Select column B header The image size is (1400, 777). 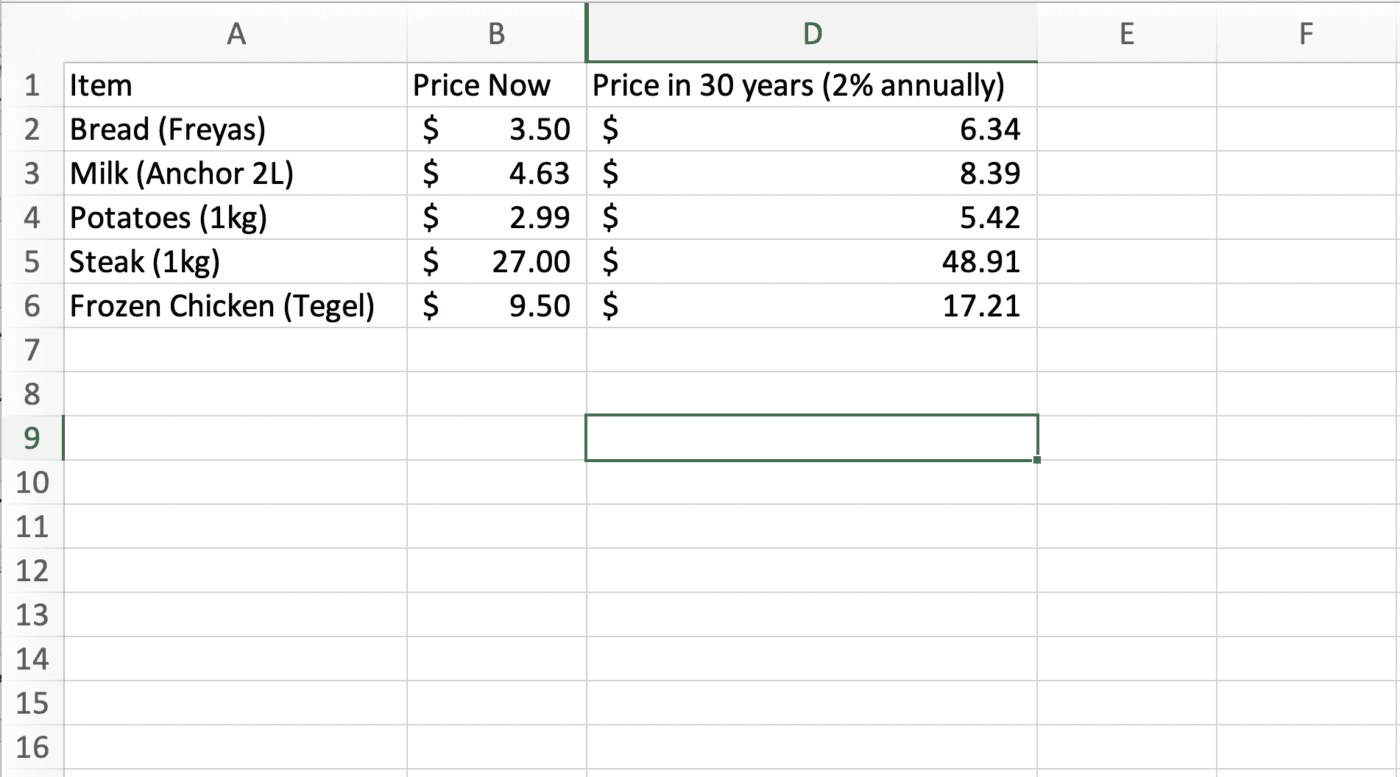pyautogui.click(x=496, y=33)
